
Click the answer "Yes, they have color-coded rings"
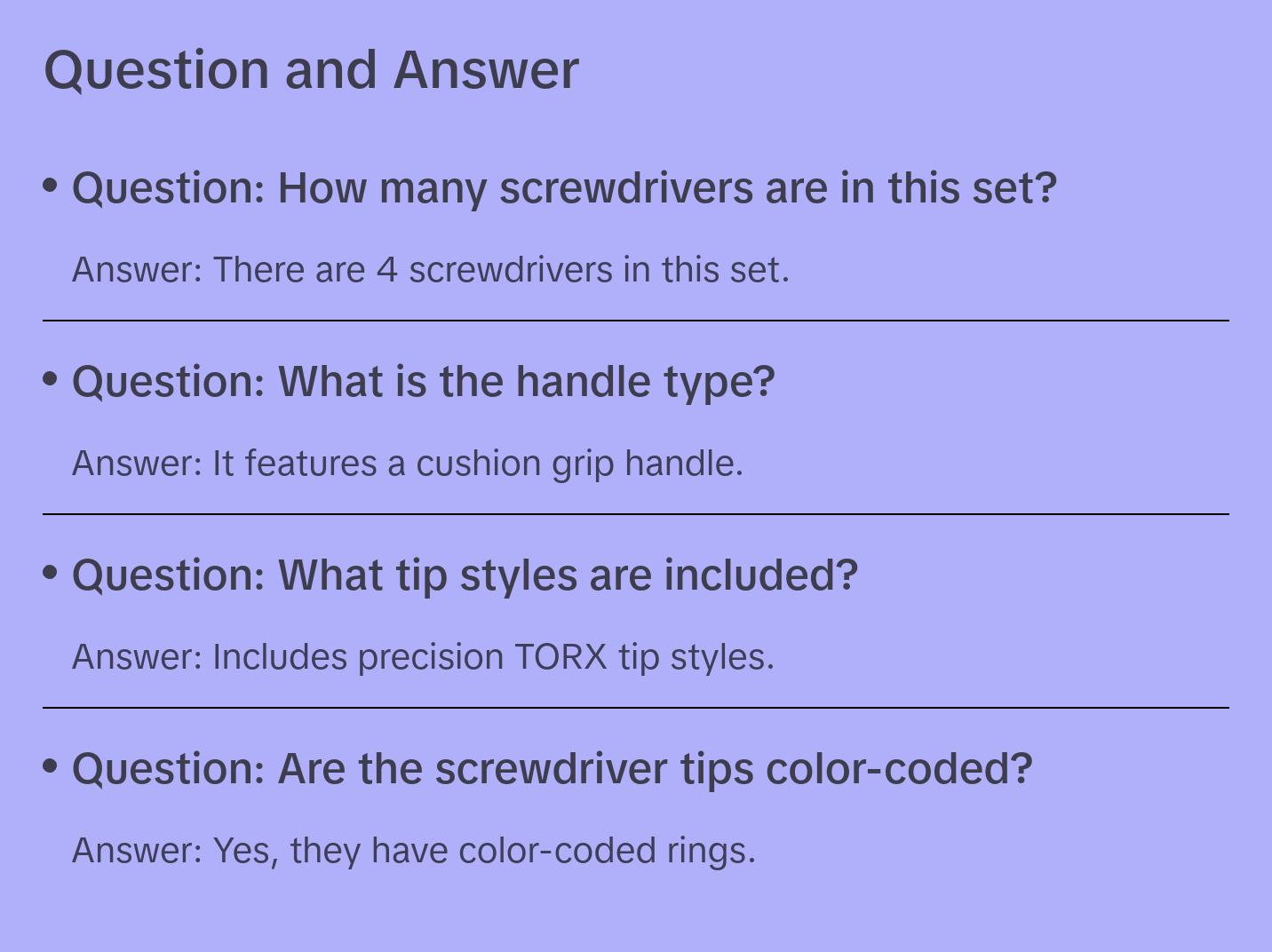pos(414,851)
